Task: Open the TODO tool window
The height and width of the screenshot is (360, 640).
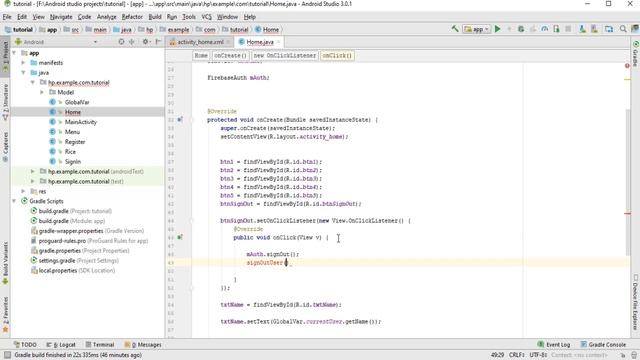Action: pos(25,344)
